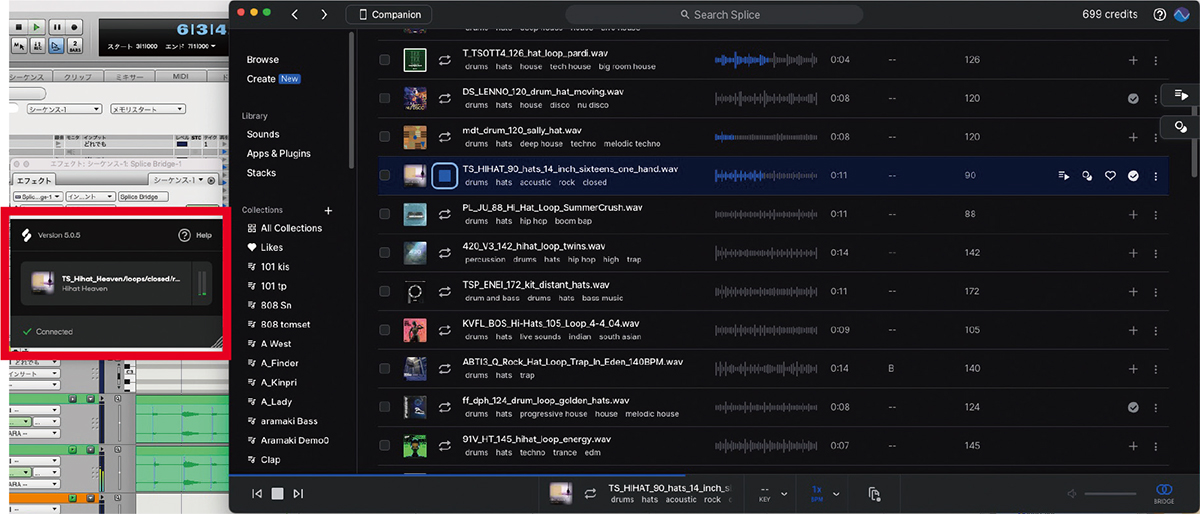Pause the DAW transport
This screenshot has width=1200, height=514.
[x=55, y=26]
